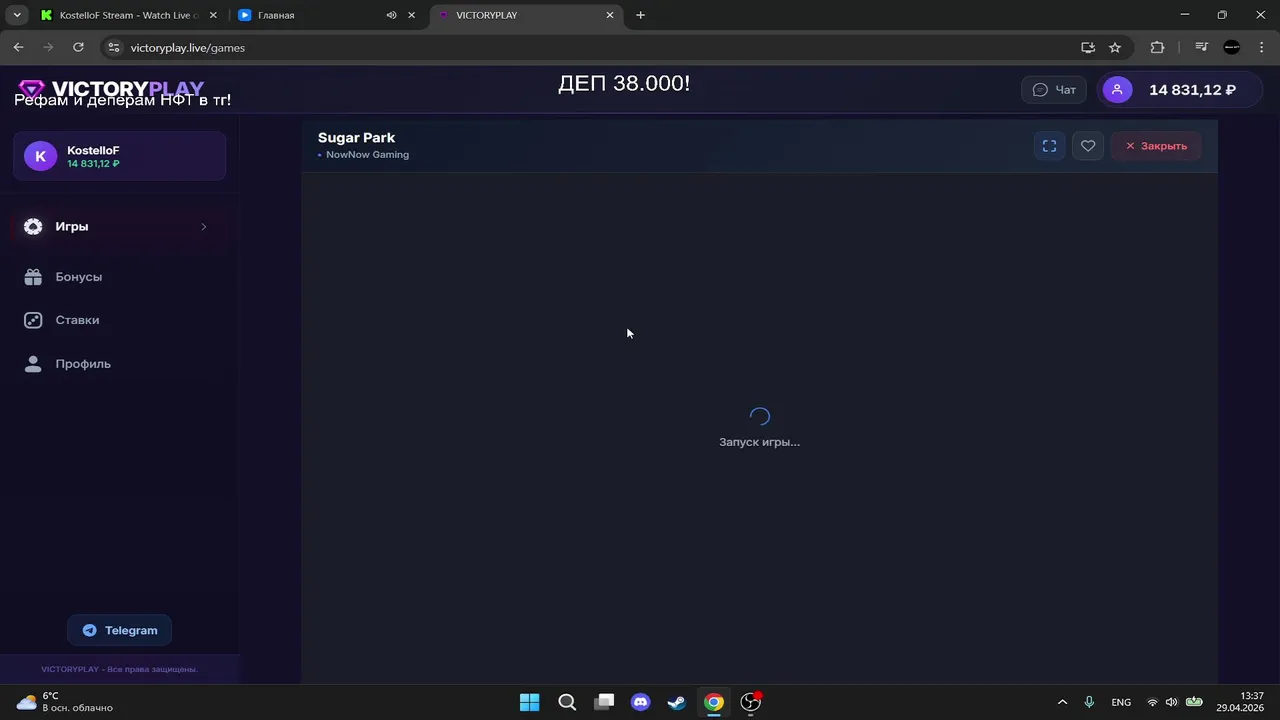This screenshot has height=720, width=1280.
Task: Open the media controls icon
Action: pos(1201,47)
